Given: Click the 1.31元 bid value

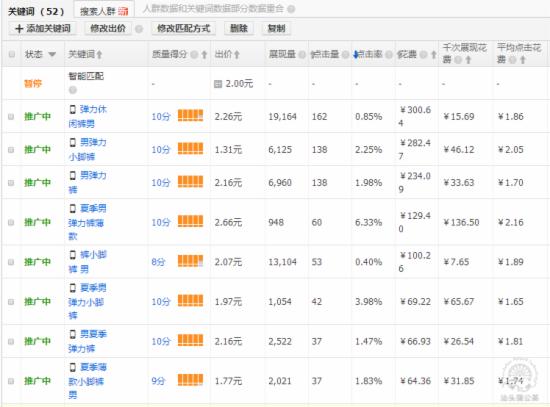Looking at the screenshot, I should coord(228,150).
